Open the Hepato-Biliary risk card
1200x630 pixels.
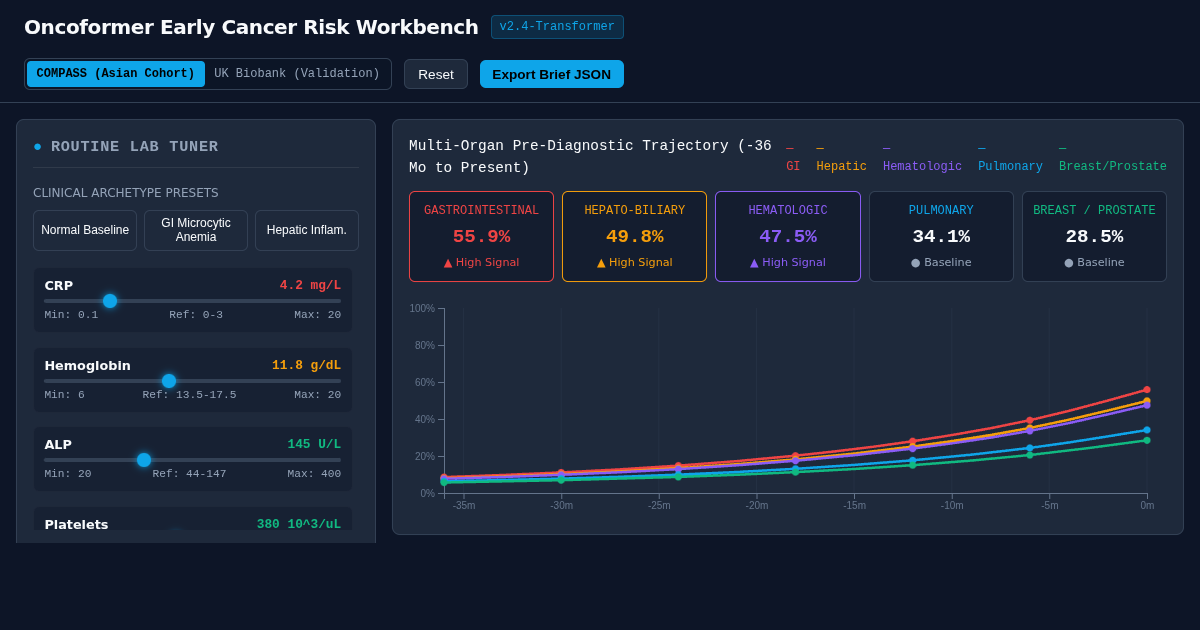[635, 237]
